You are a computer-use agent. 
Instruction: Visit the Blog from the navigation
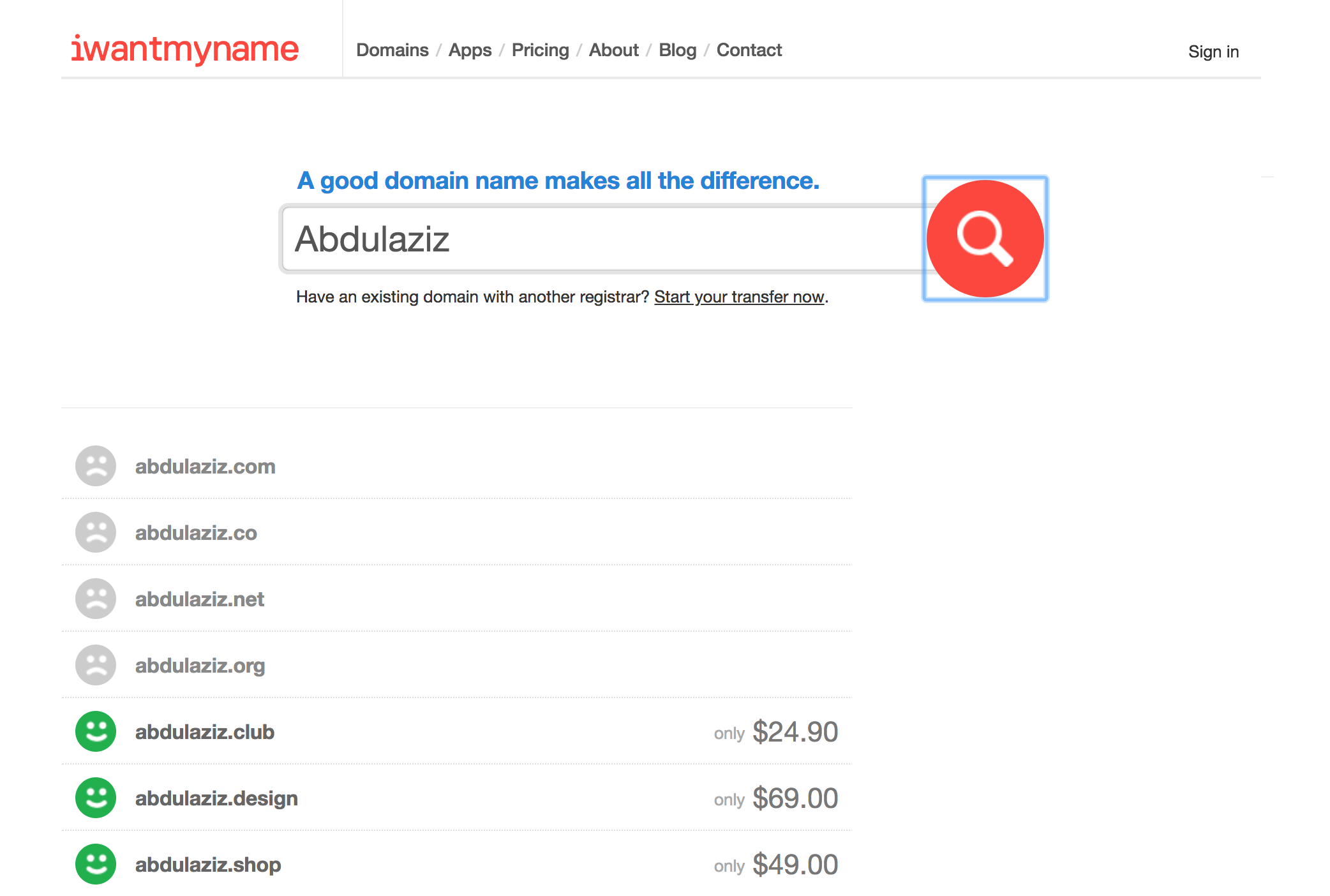pos(677,50)
